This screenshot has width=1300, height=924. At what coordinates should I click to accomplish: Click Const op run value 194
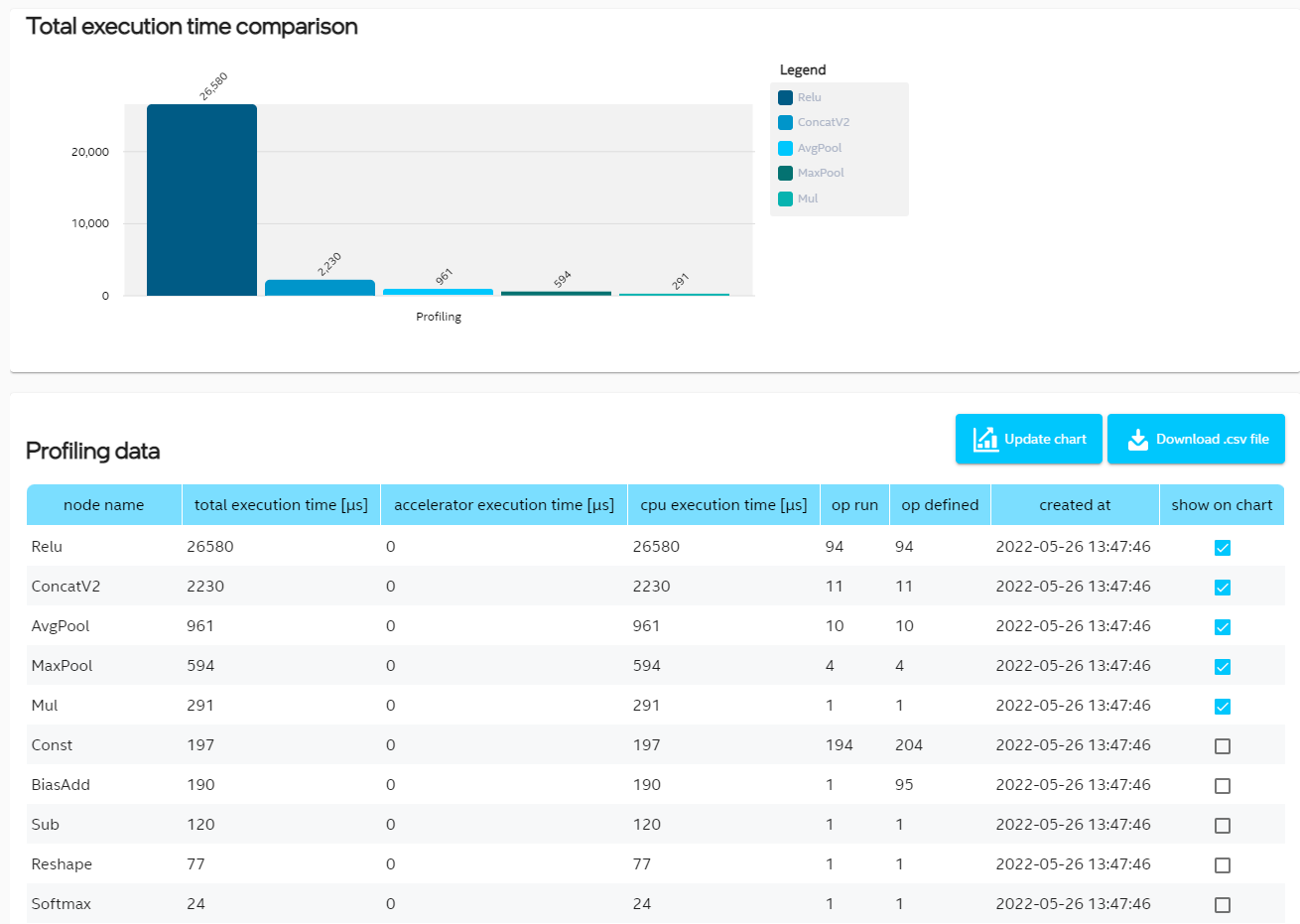pyautogui.click(x=840, y=744)
